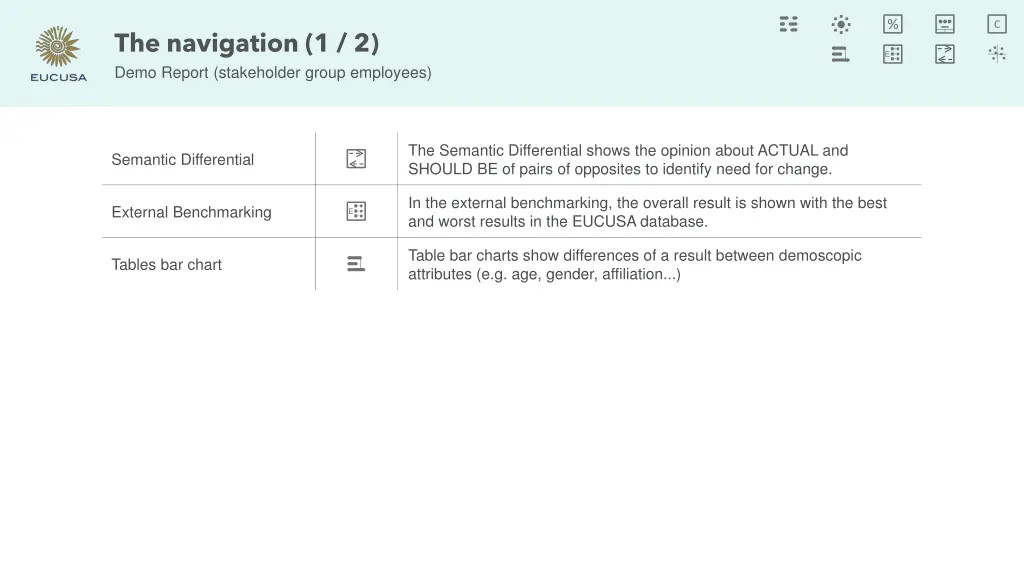Screen dimensions: 1024x576
Task: Open the percent (%) icon in header
Action: [893, 24]
